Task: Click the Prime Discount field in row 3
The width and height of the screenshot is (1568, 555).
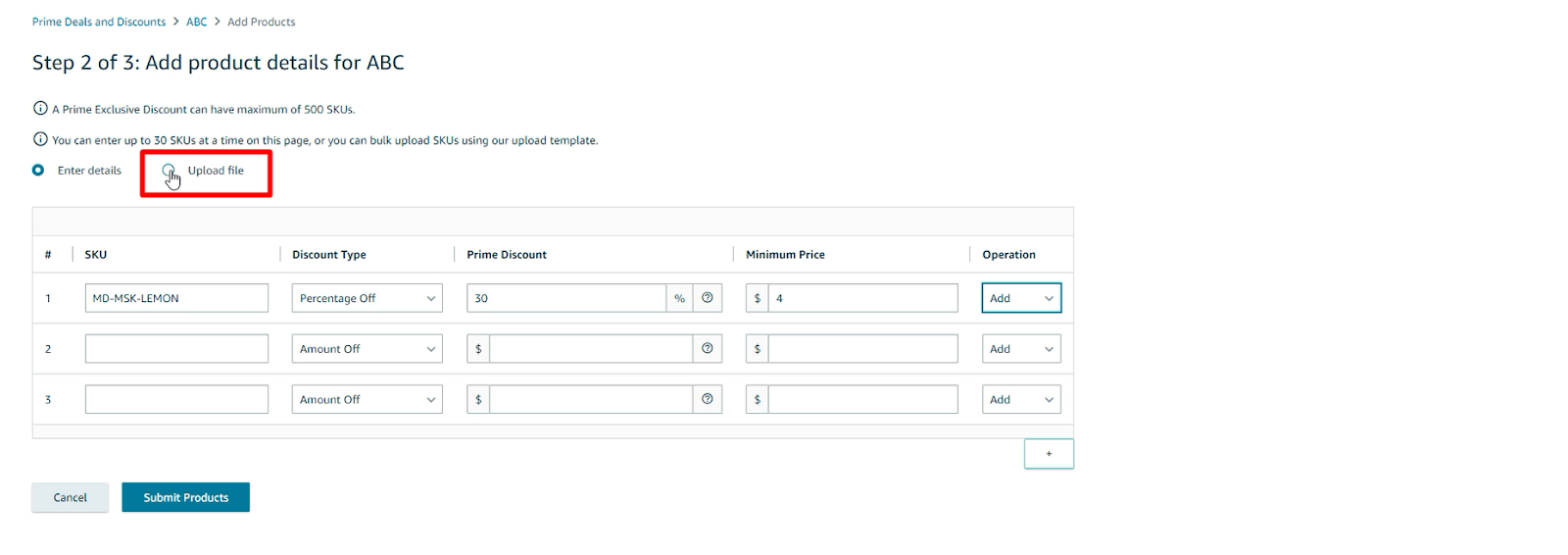Action: (x=591, y=399)
